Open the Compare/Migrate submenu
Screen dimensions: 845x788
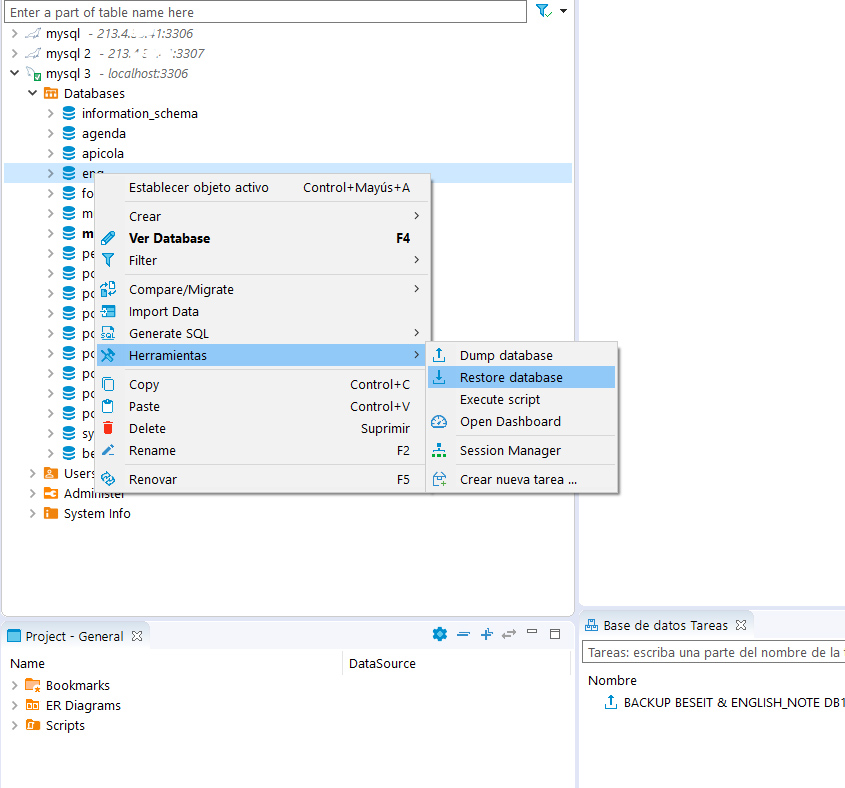coord(181,290)
